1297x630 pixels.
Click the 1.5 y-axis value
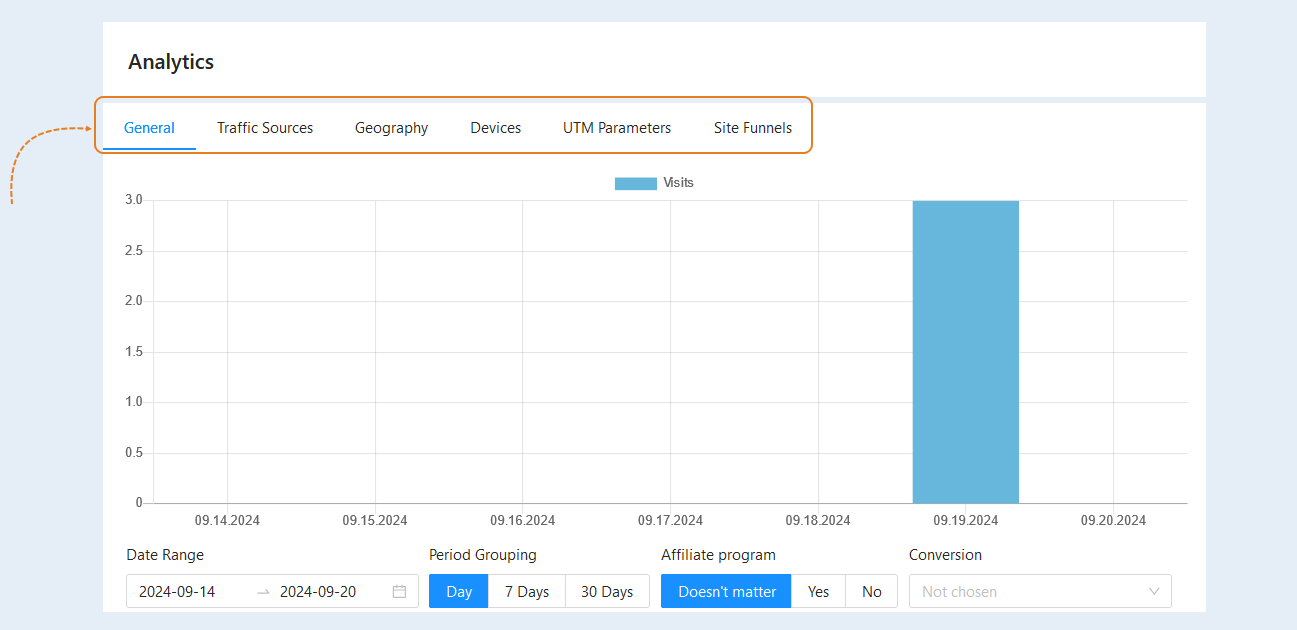coord(134,352)
